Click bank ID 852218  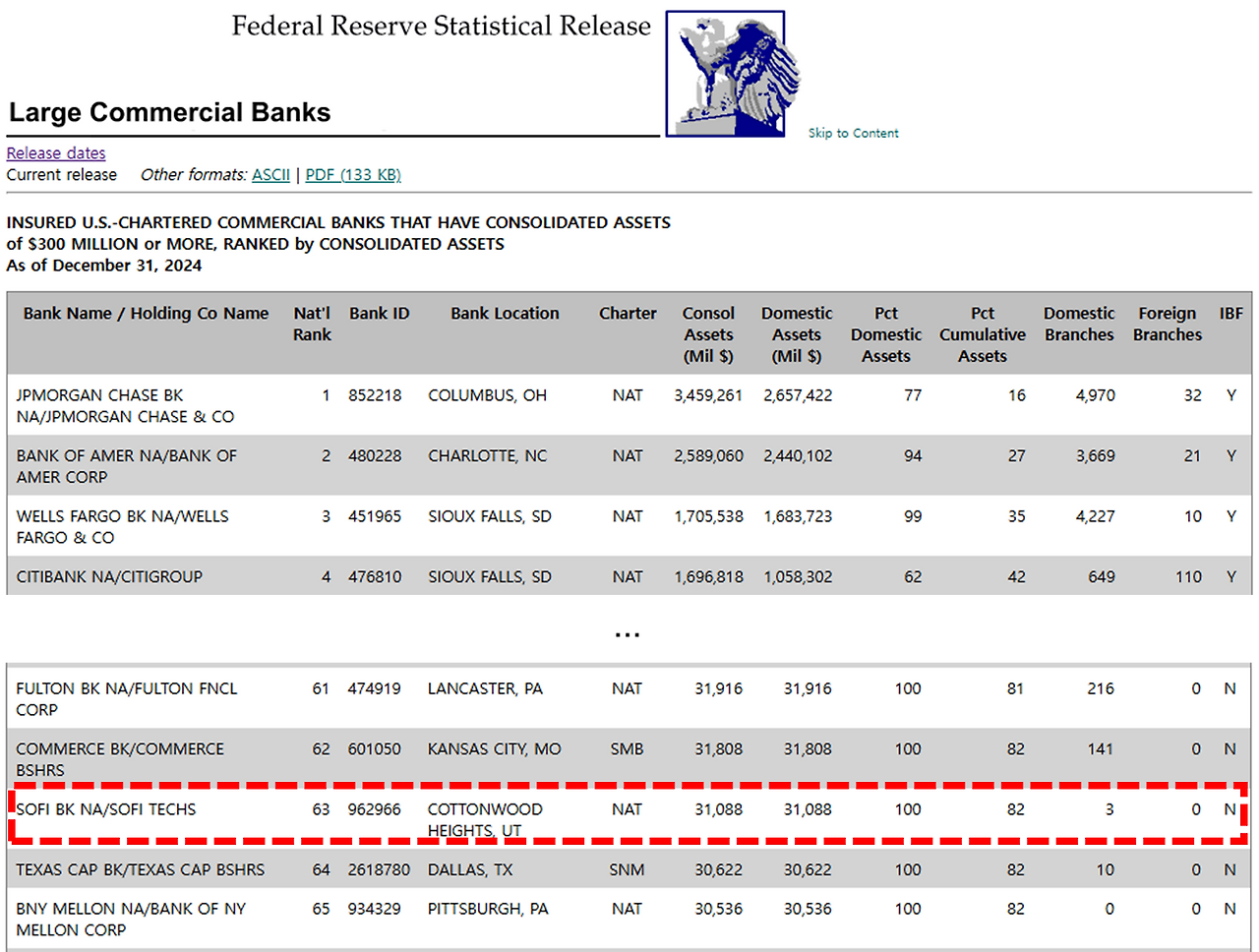click(x=375, y=395)
